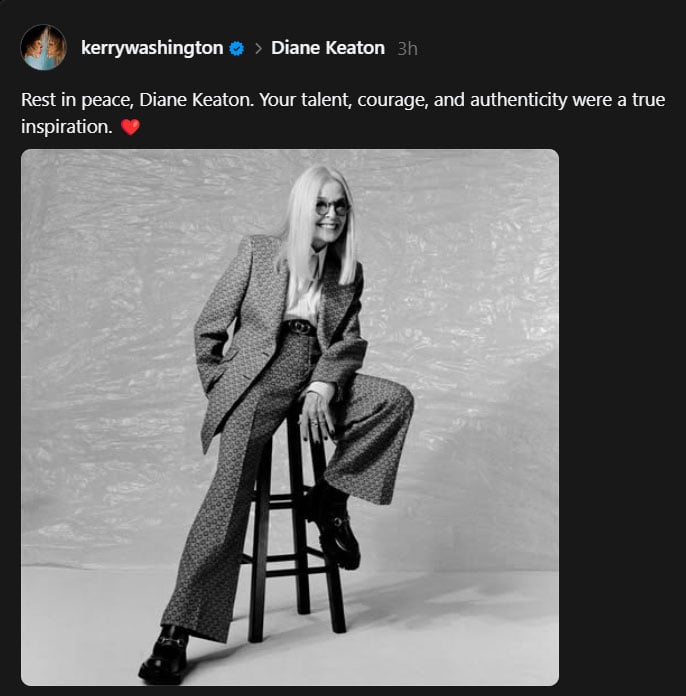Viewport: 686px width, 696px height.
Task: Open kerrywashington's profile picture avatar
Action: [x=43, y=47]
